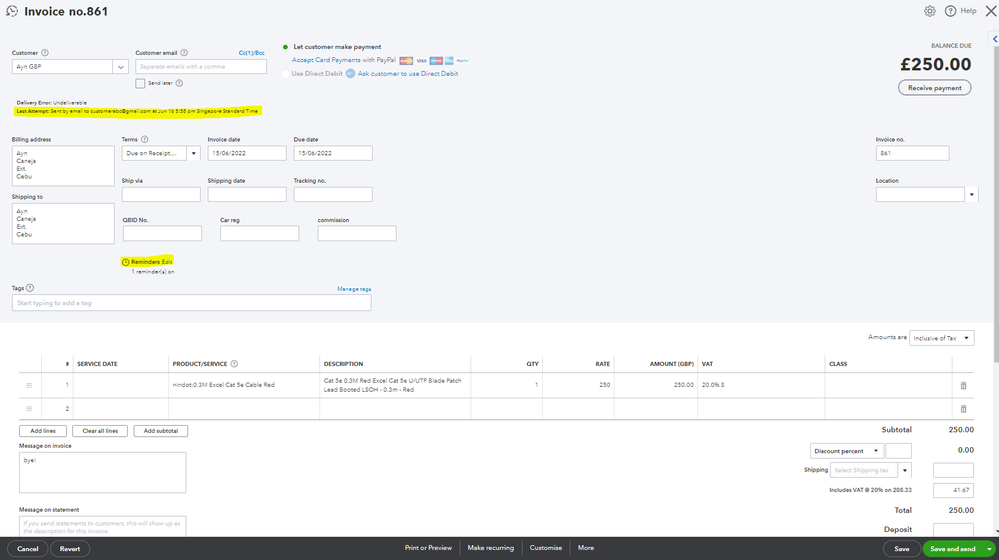999x560 pixels.
Task: Click Ask customer to use Direct Debit link
Action: (408, 74)
